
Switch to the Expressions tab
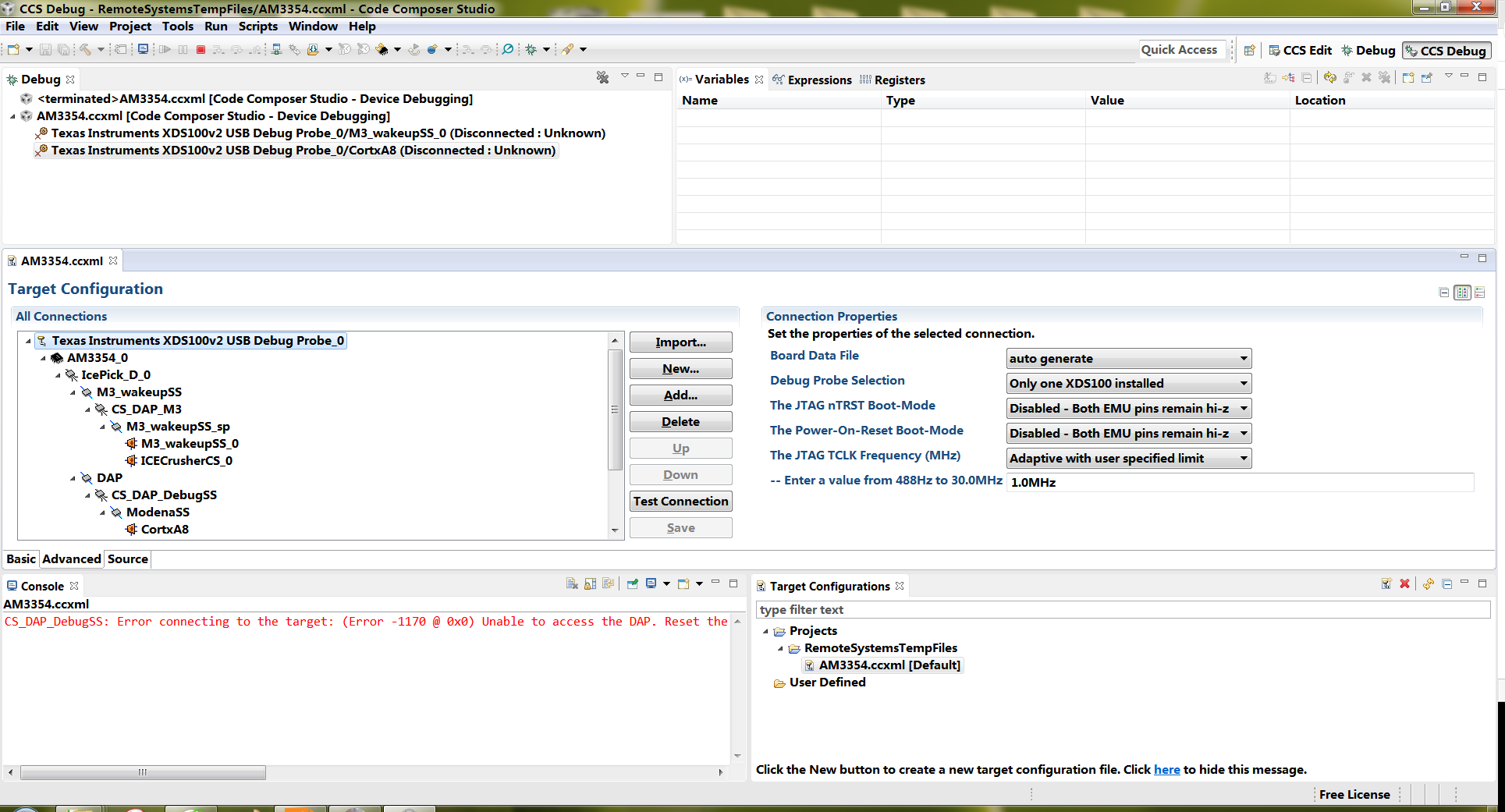click(811, 80)
